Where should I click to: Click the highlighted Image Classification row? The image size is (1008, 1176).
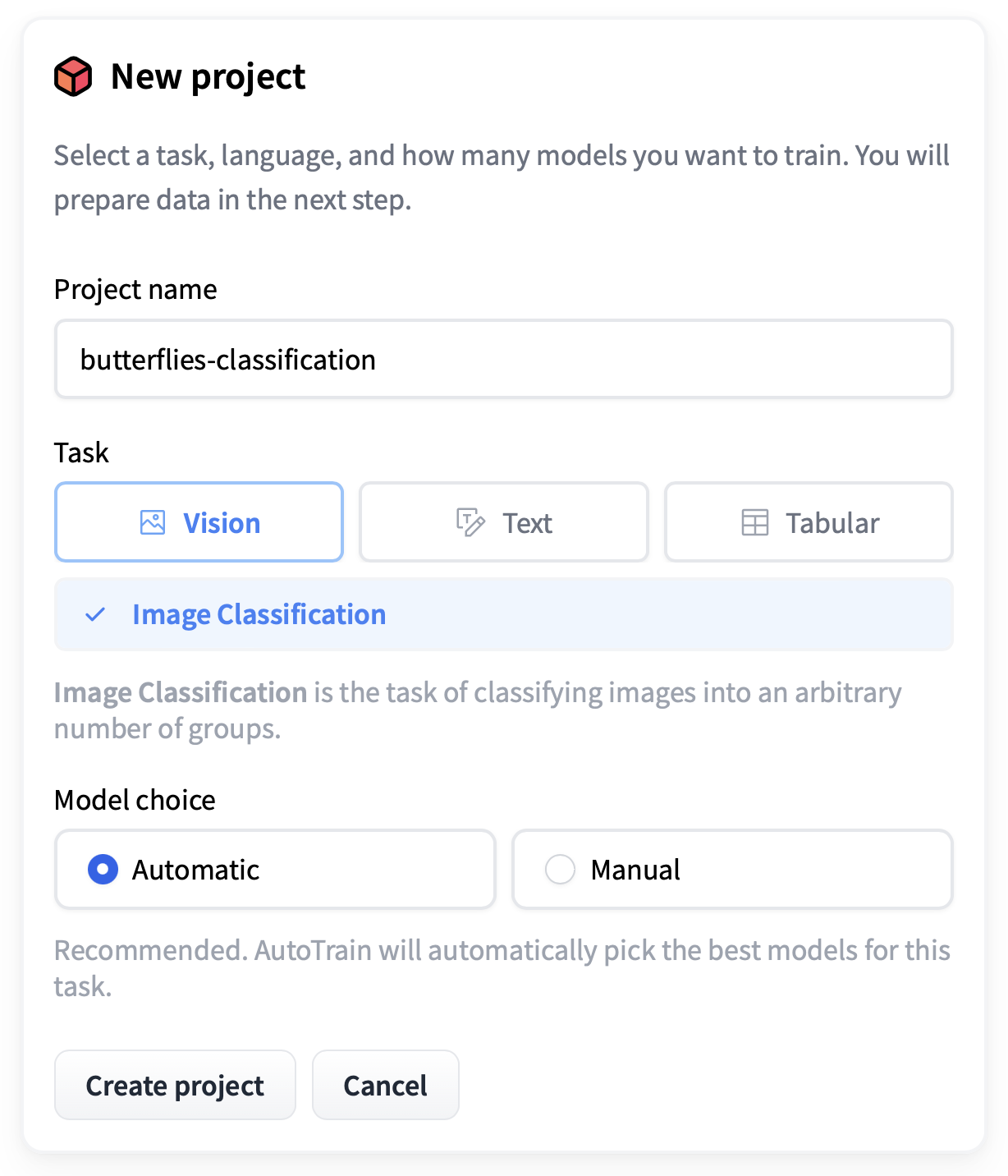[x=503, y=614]
